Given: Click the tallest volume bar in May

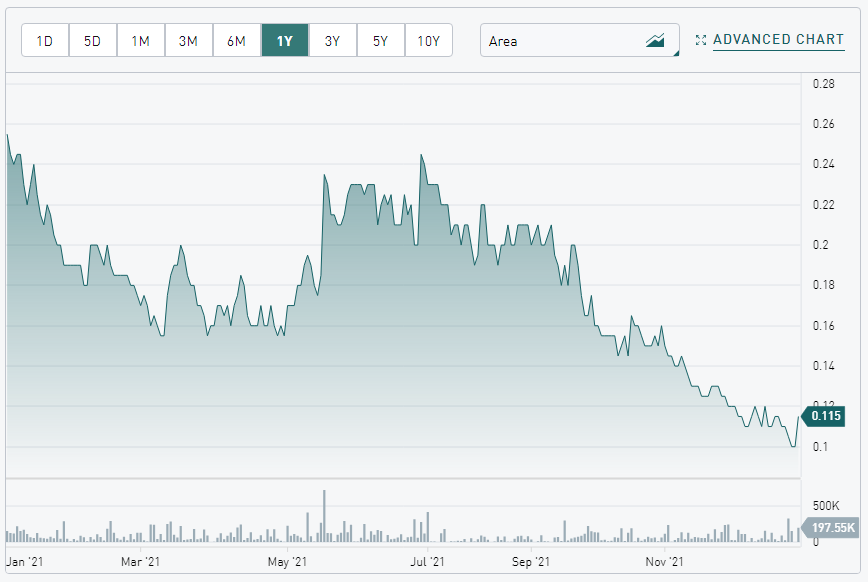Looking at the screenshot, I should click(324, 516).
